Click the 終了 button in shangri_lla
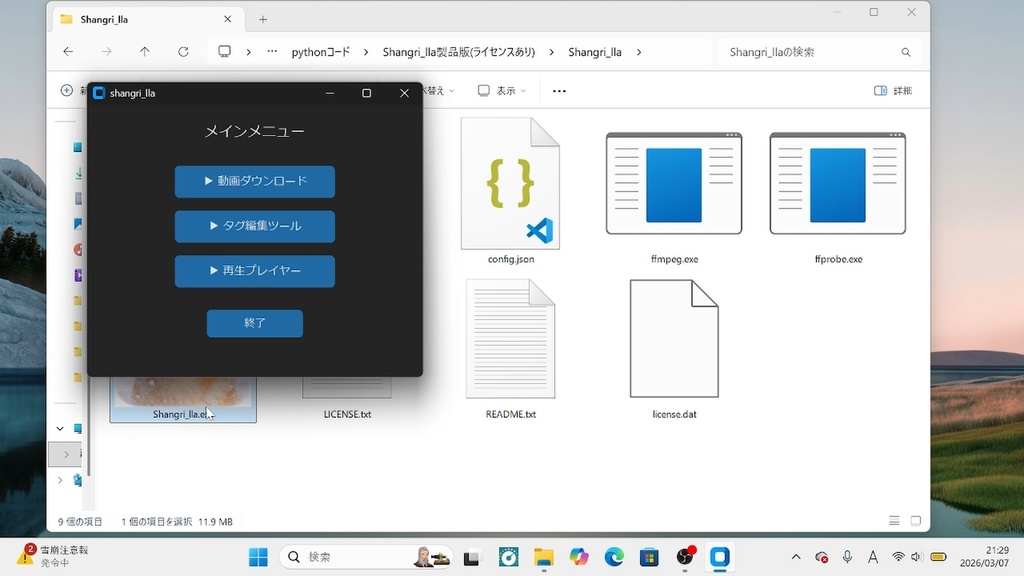Screen dimensions: 1024x576 [255, 323]
